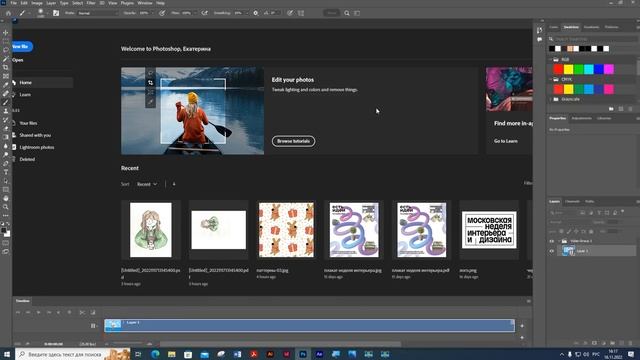This screenshot has width=640, height=360.
Task: Click the New file button
Action: [x=22, y=47]
